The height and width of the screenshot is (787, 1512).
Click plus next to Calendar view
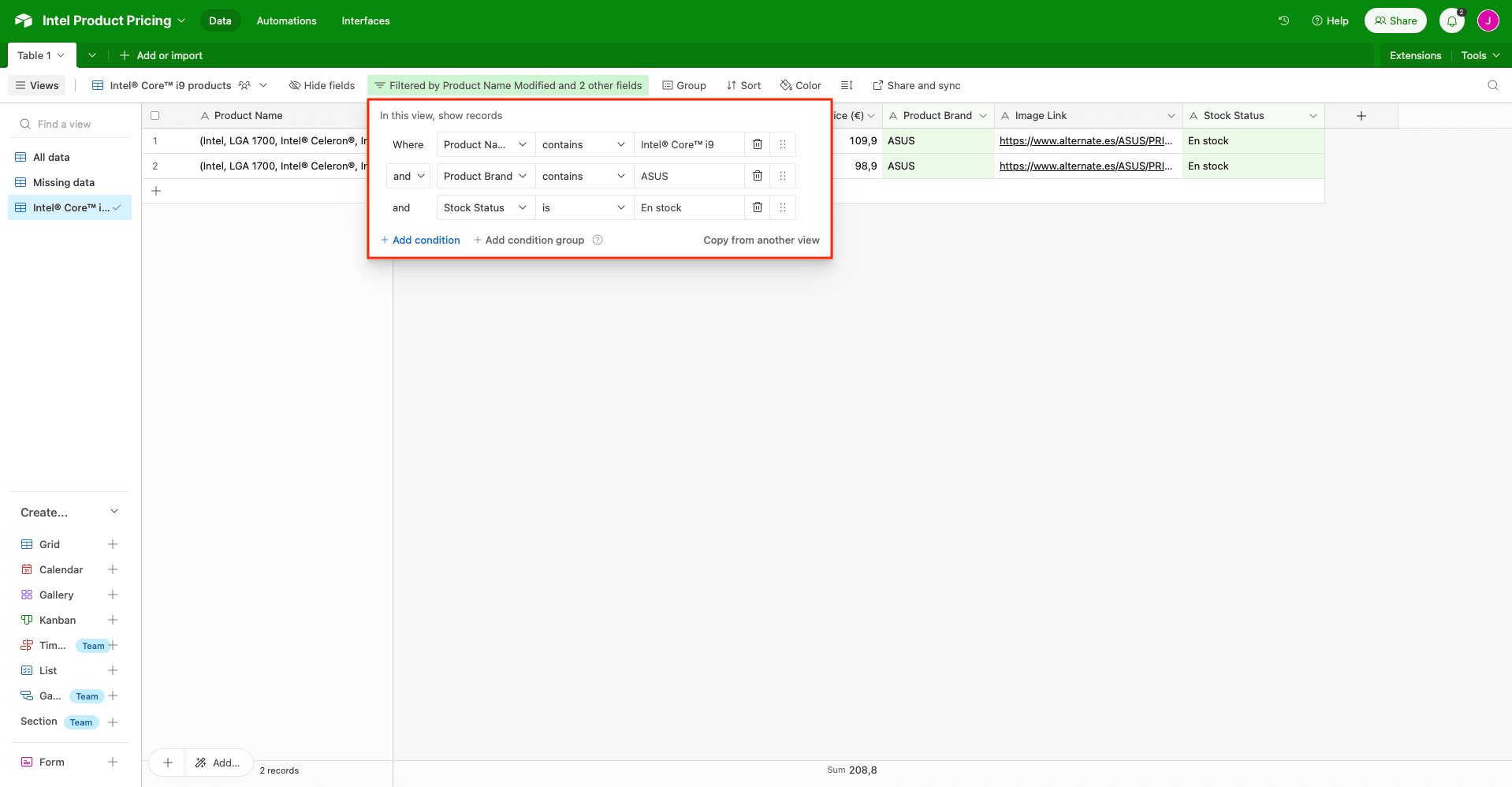[x=113, y=569]
